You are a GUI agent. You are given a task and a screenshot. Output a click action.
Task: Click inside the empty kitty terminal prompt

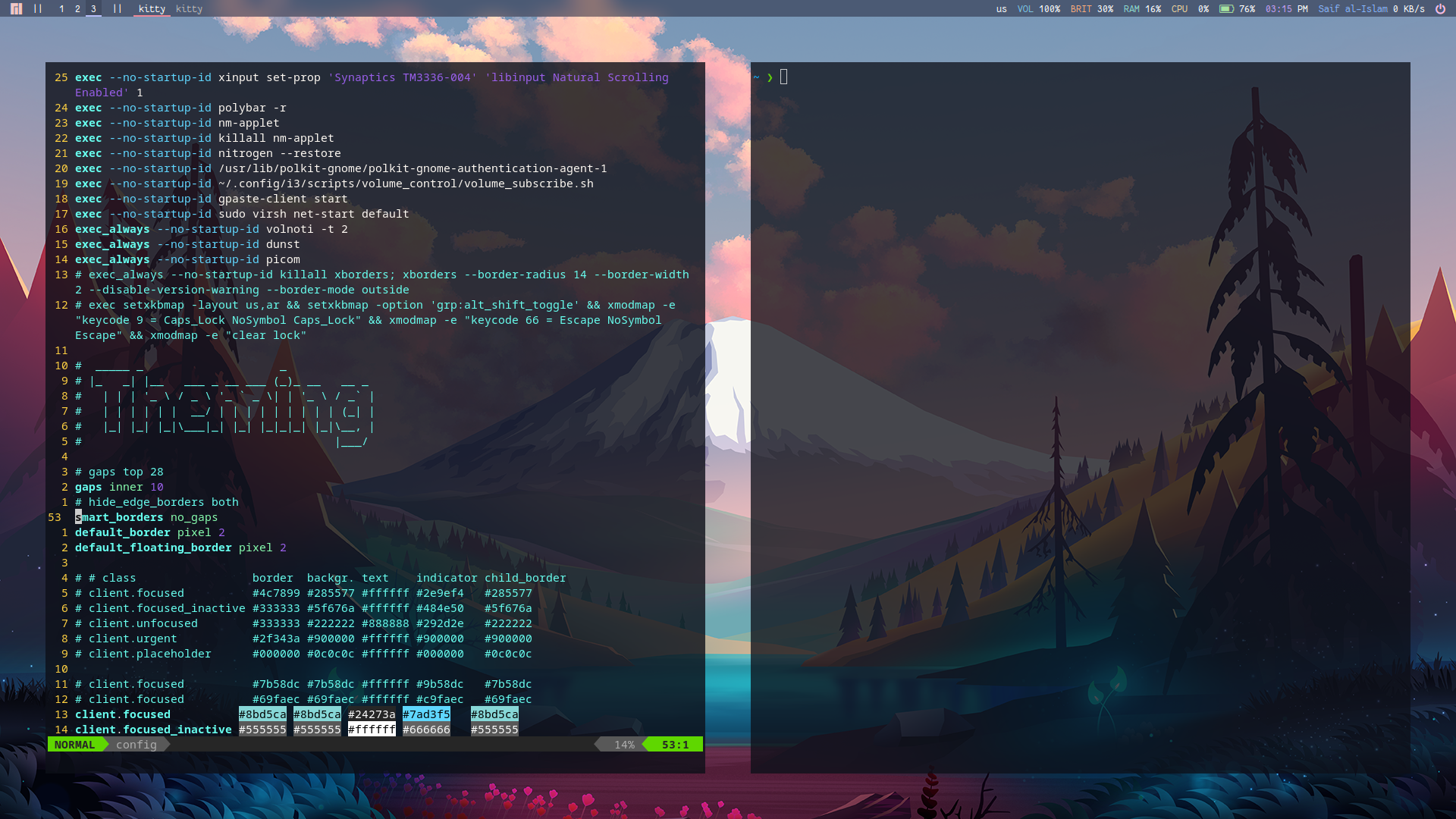pyautogui.click(x=834, y=77)
